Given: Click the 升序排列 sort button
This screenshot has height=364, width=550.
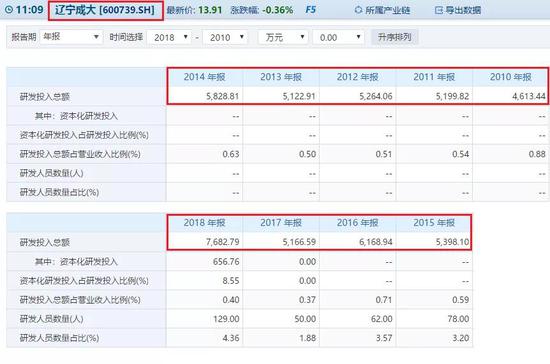Looking at the screenshot, I should (395, 37).
